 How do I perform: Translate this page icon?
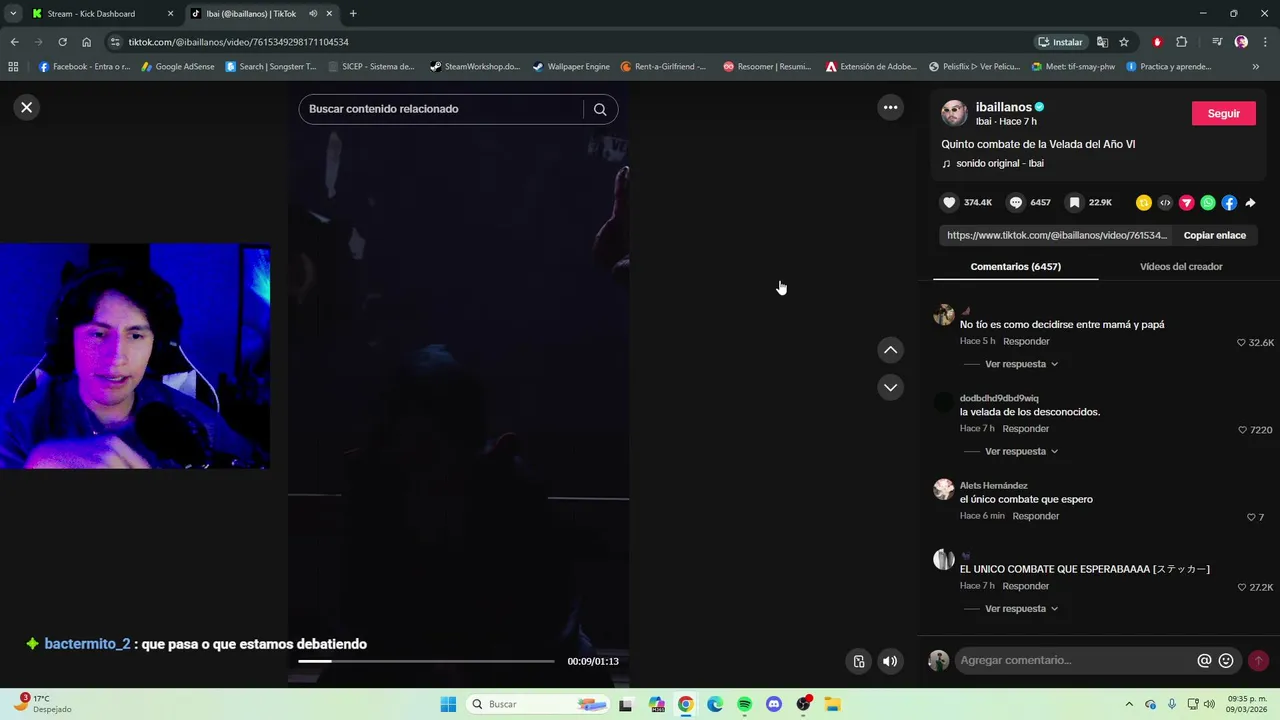[x=1102, y=42]
